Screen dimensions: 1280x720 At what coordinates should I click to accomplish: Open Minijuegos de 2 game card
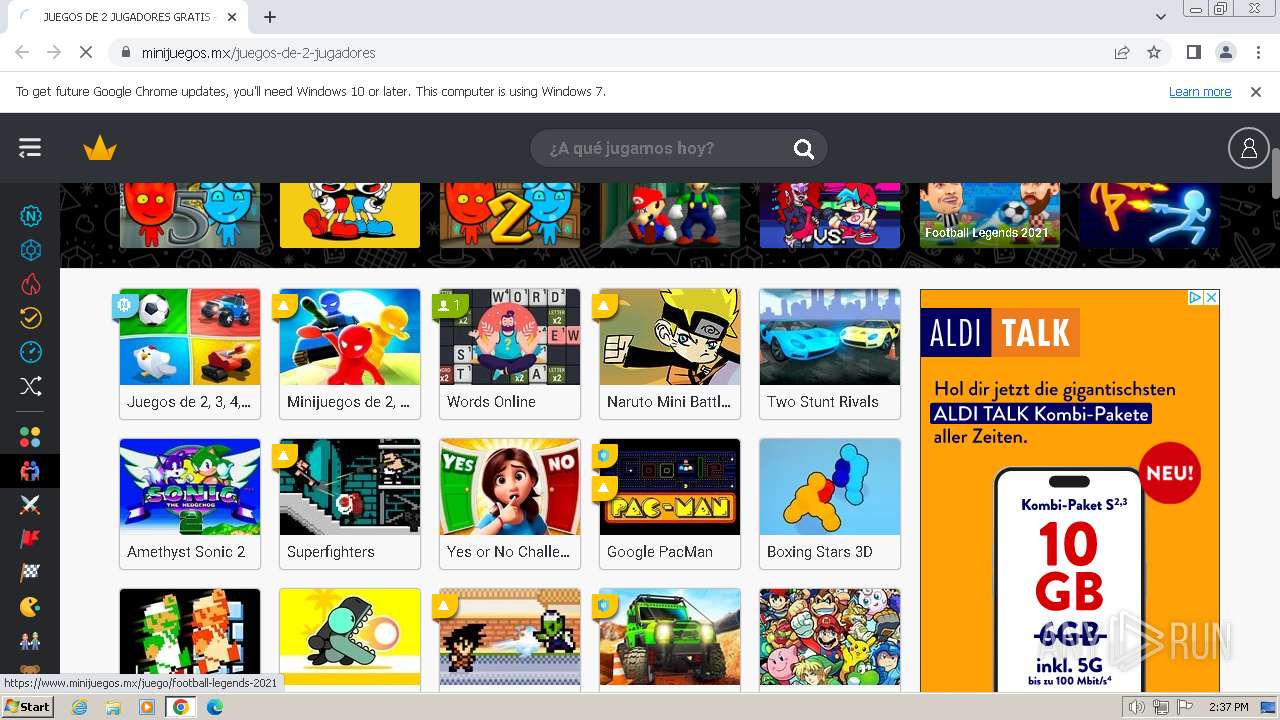pos(350,354)
